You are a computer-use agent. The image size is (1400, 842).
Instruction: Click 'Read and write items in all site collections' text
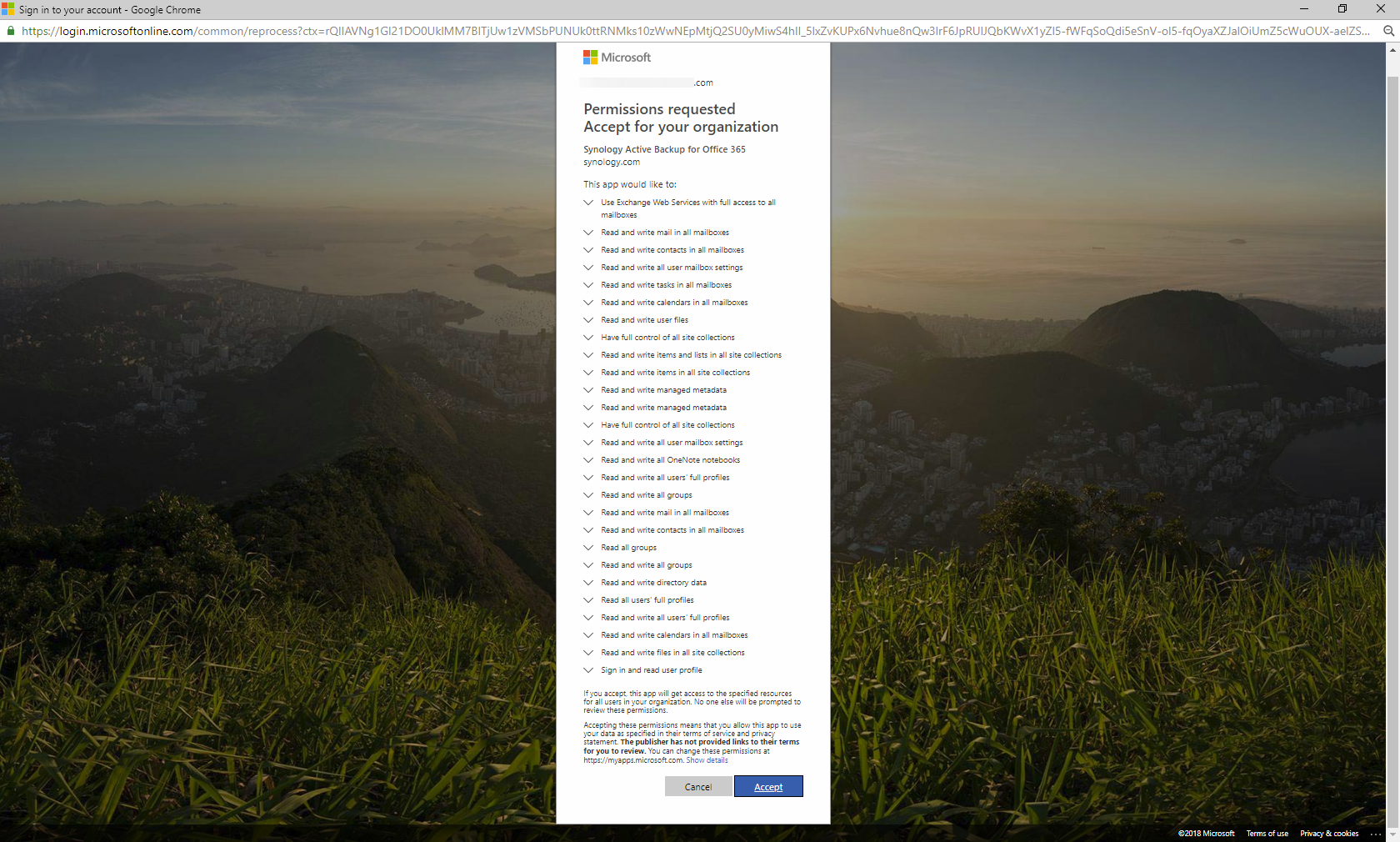coord(675,373)
